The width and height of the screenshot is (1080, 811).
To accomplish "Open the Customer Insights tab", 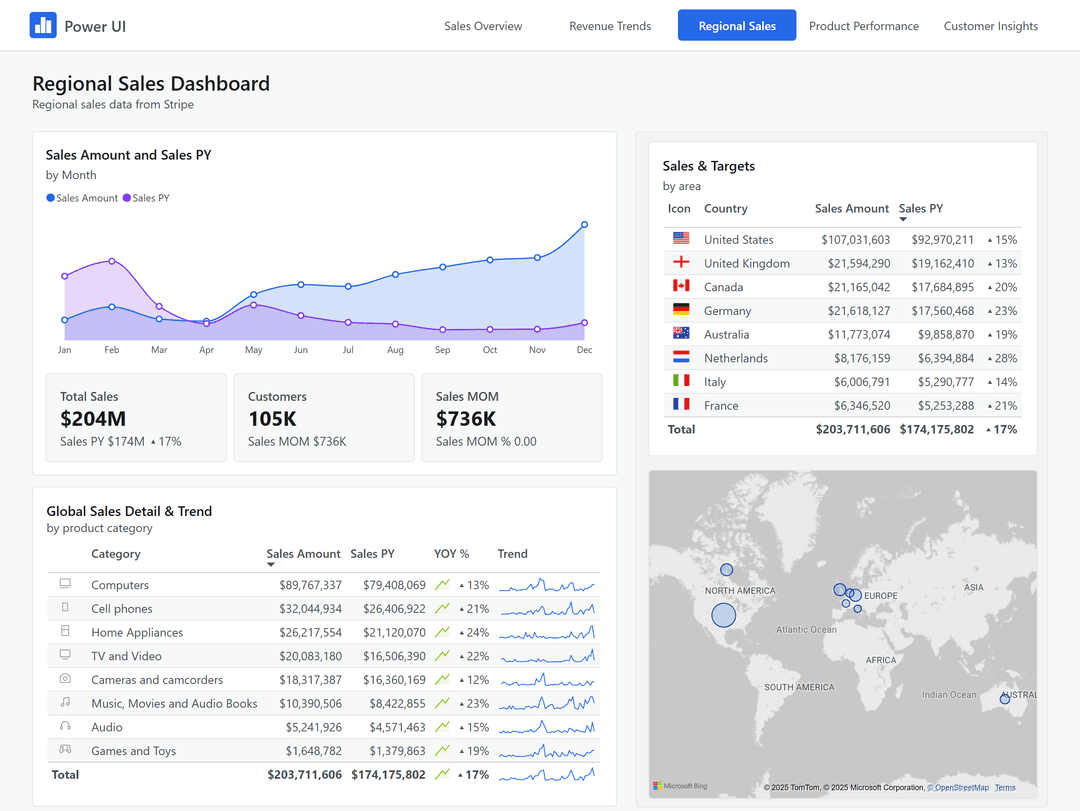I will click(991, 26).
